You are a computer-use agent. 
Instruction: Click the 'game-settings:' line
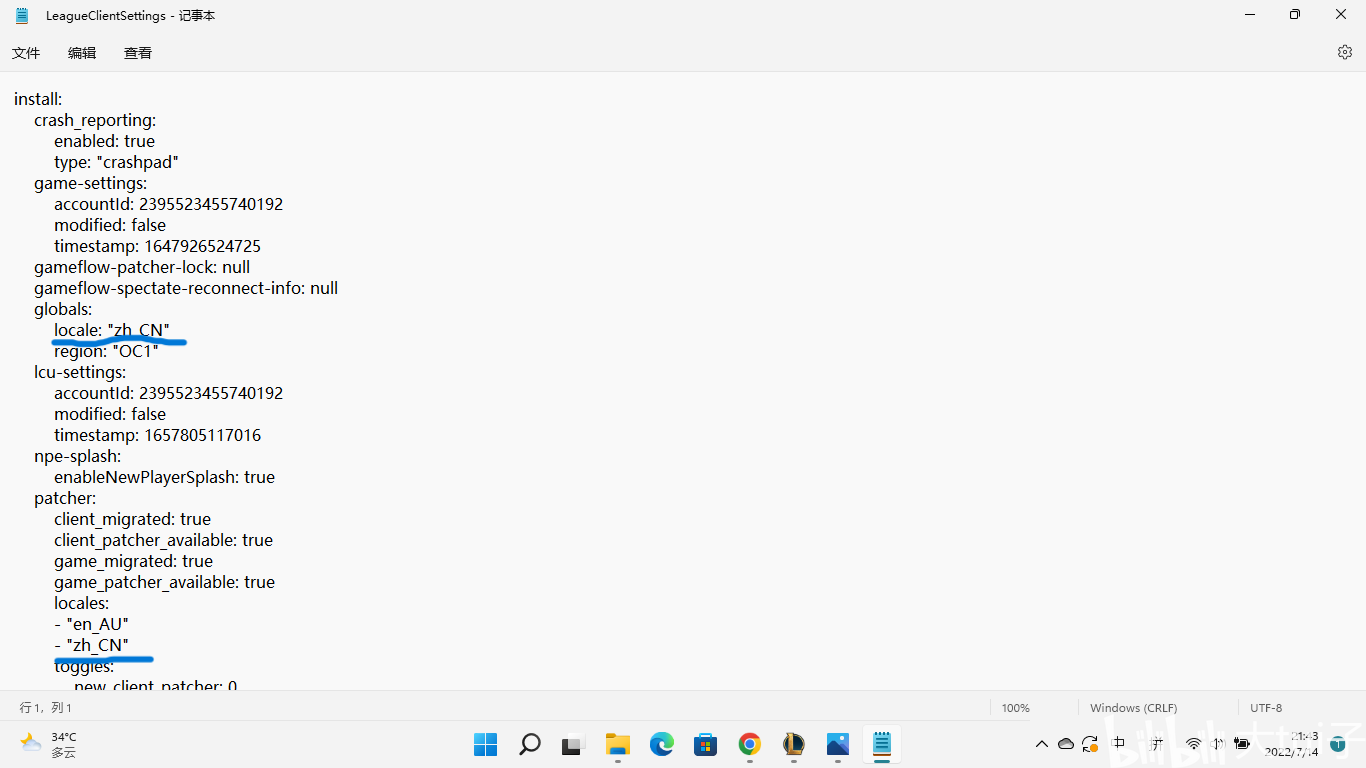click(x=90, y=183)
